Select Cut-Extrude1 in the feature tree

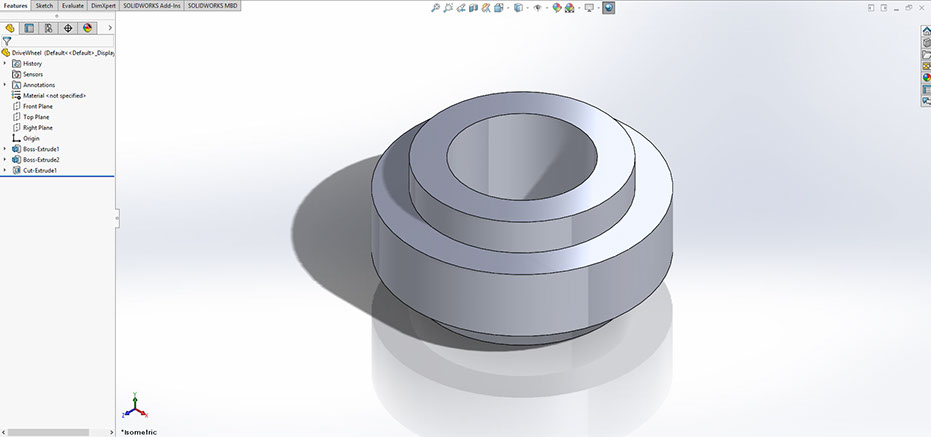40,171
